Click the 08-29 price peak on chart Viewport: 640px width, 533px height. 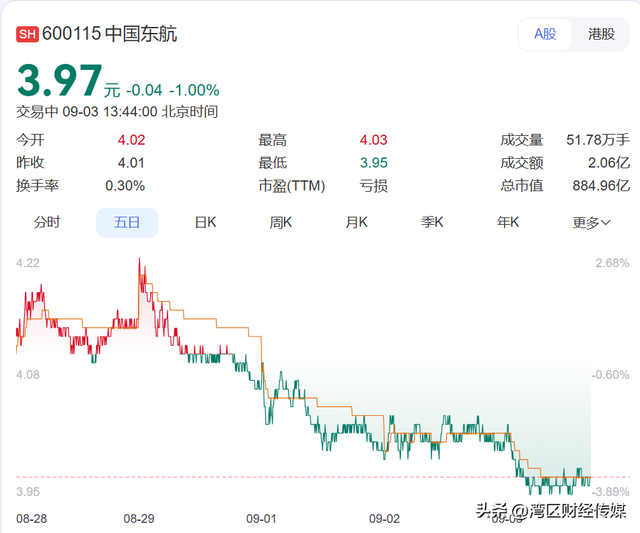(139, 259)
